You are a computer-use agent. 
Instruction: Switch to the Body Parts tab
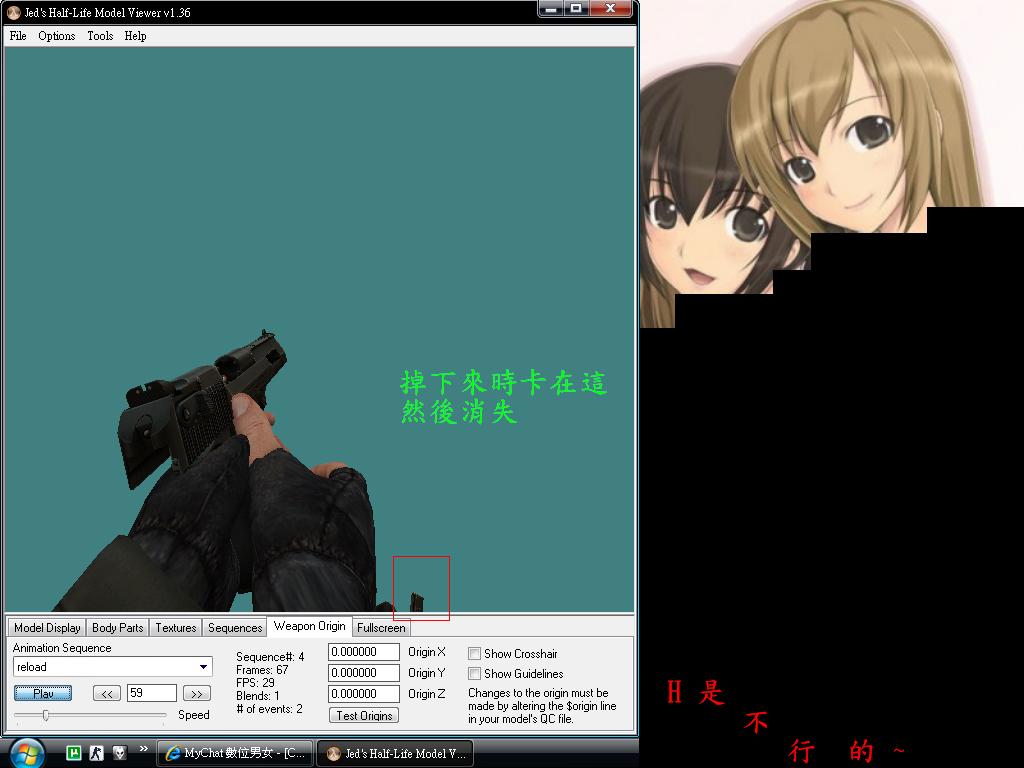point(118,628)
